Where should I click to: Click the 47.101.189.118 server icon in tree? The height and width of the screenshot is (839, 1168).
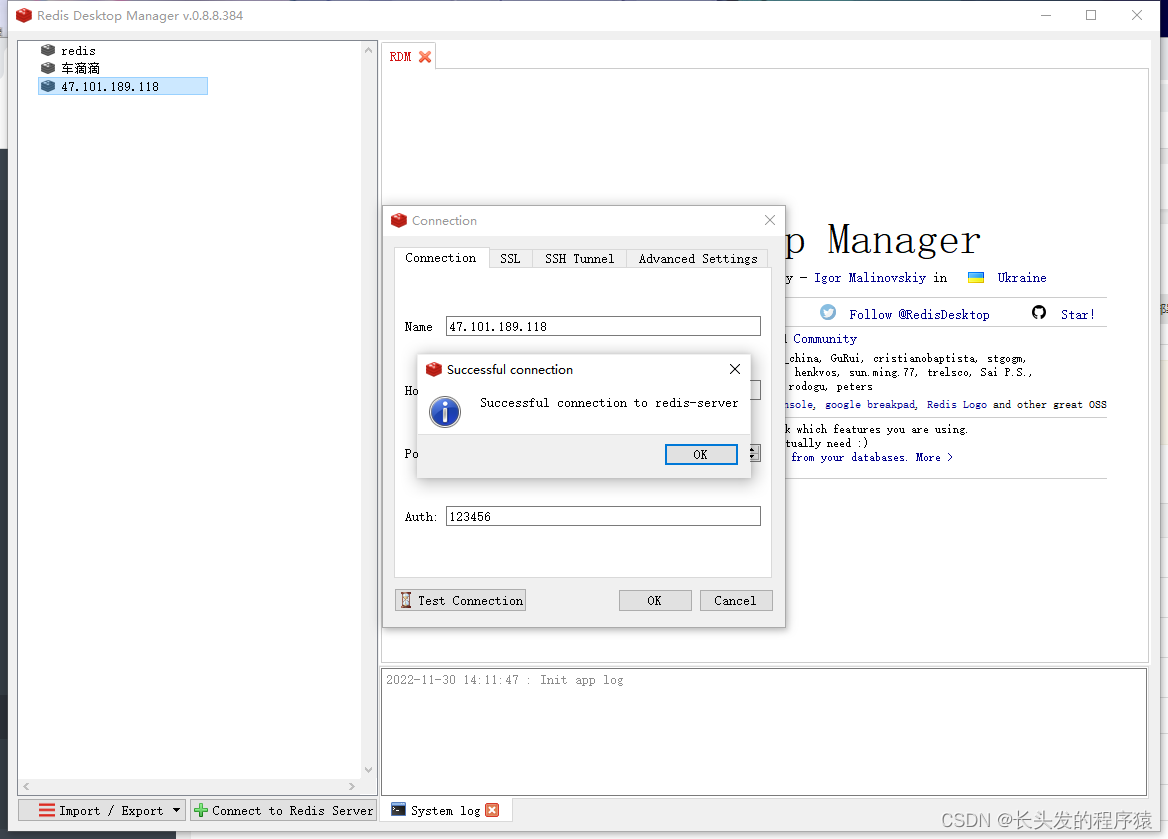48,86
